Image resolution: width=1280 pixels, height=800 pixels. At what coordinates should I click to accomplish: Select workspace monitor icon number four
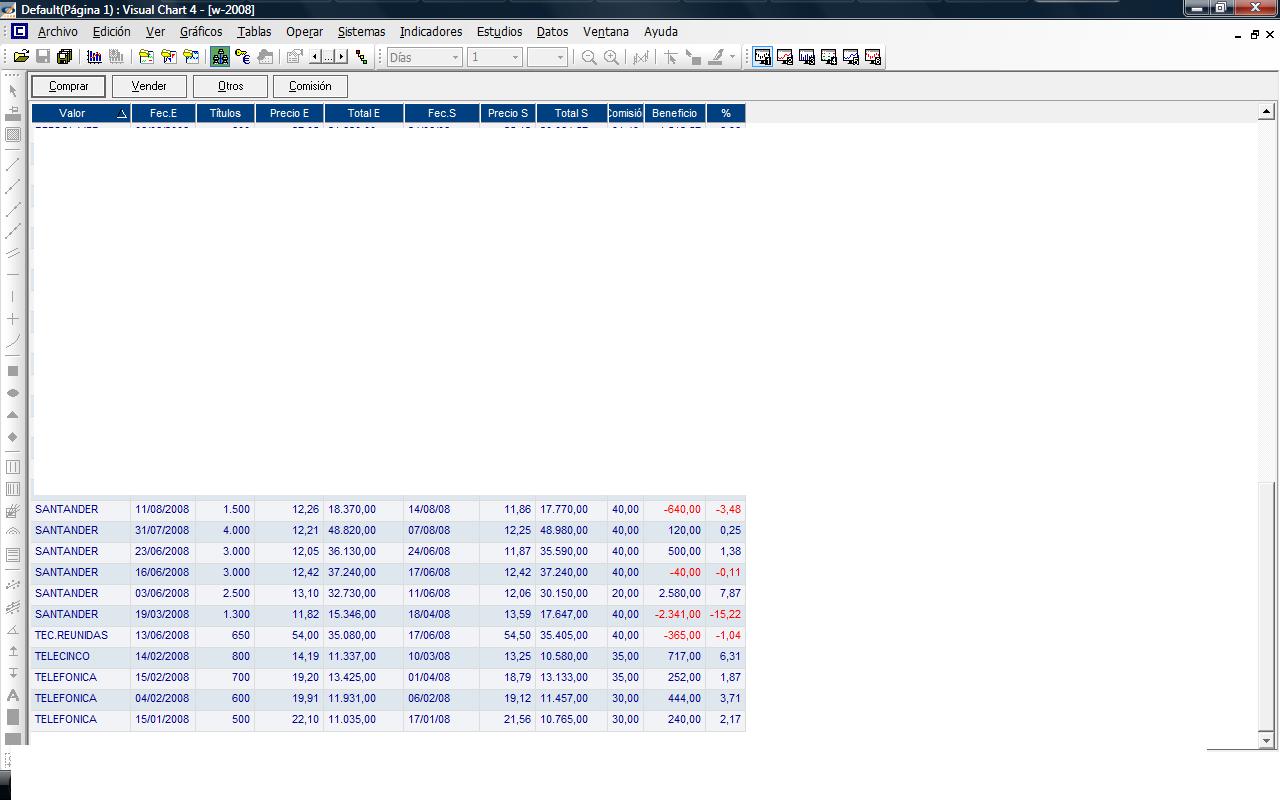(x=829, y=57)
